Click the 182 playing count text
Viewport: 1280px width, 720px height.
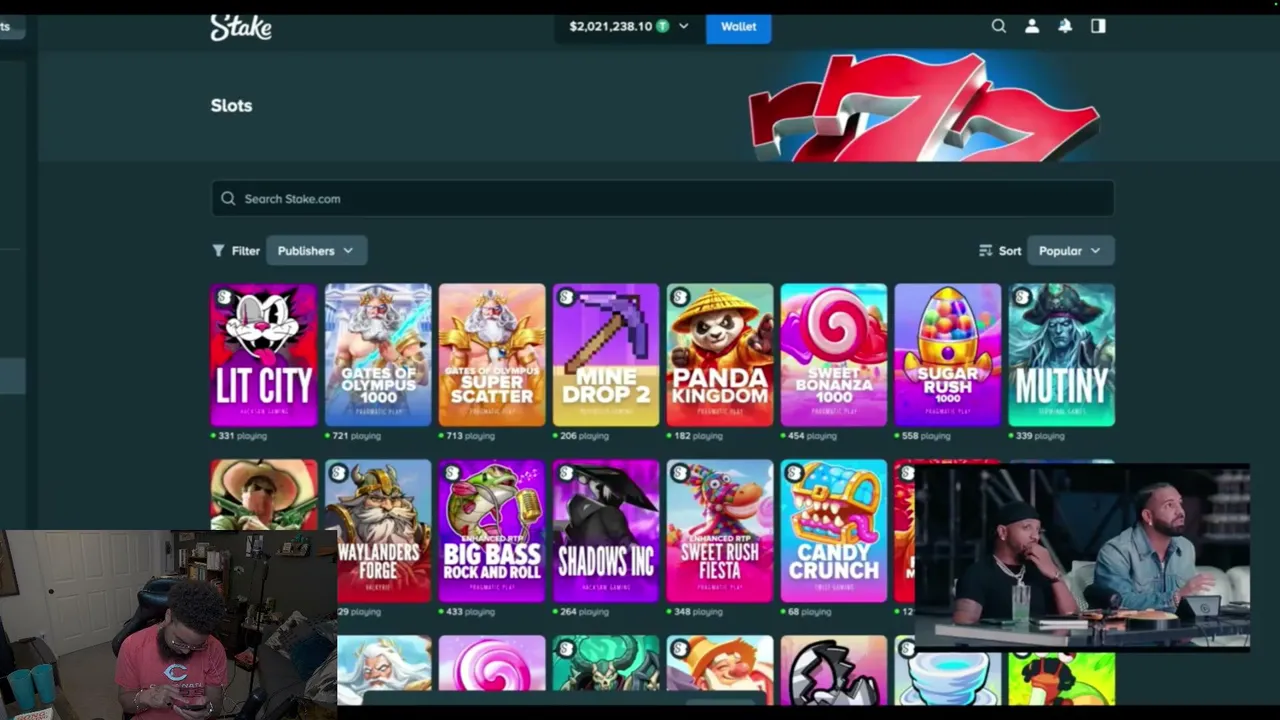pyautogui.click(x=698, y=436)
